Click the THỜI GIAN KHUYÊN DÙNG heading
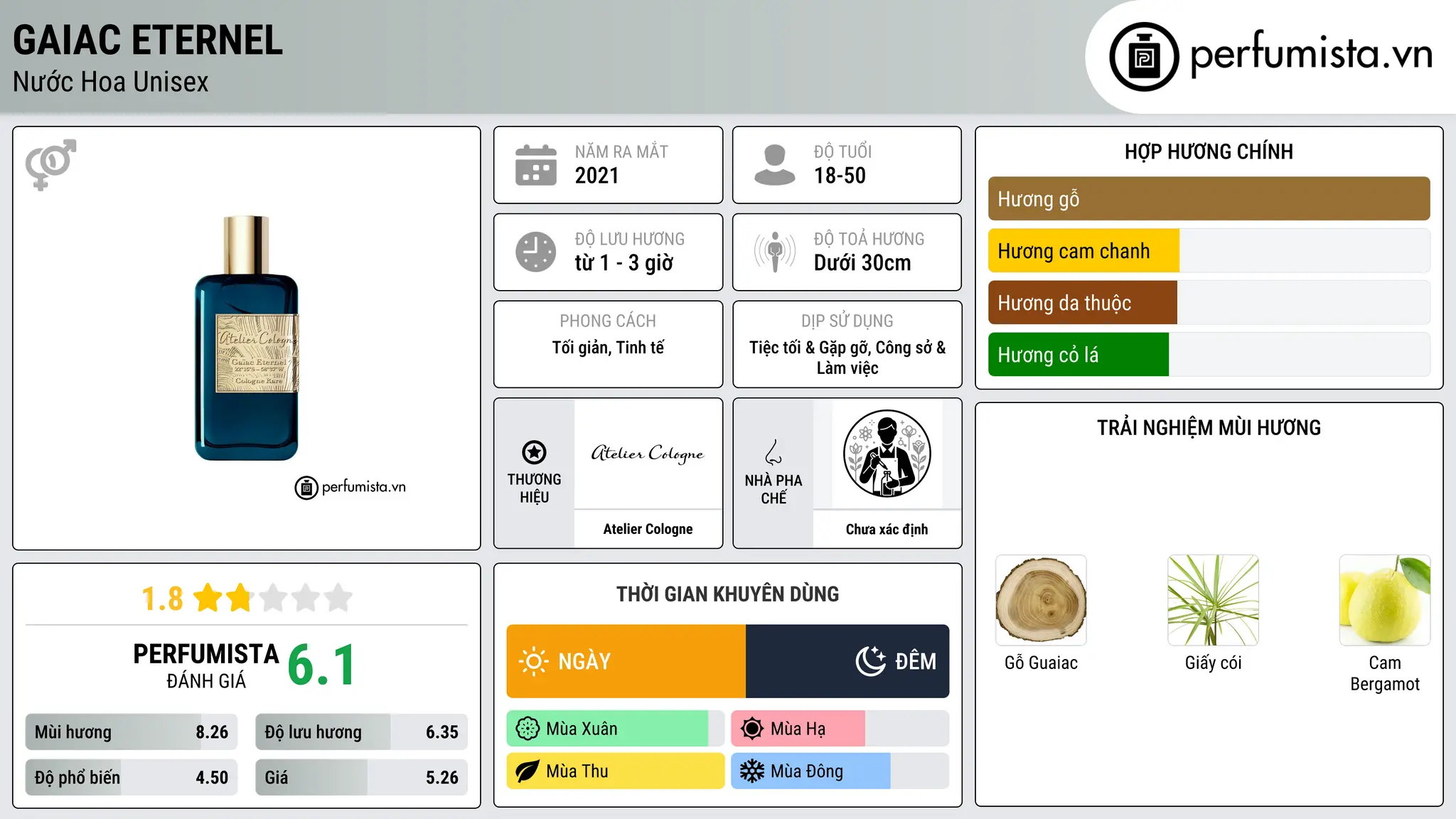The height and width of the screenshot is (819, 1456). [727, 594]
